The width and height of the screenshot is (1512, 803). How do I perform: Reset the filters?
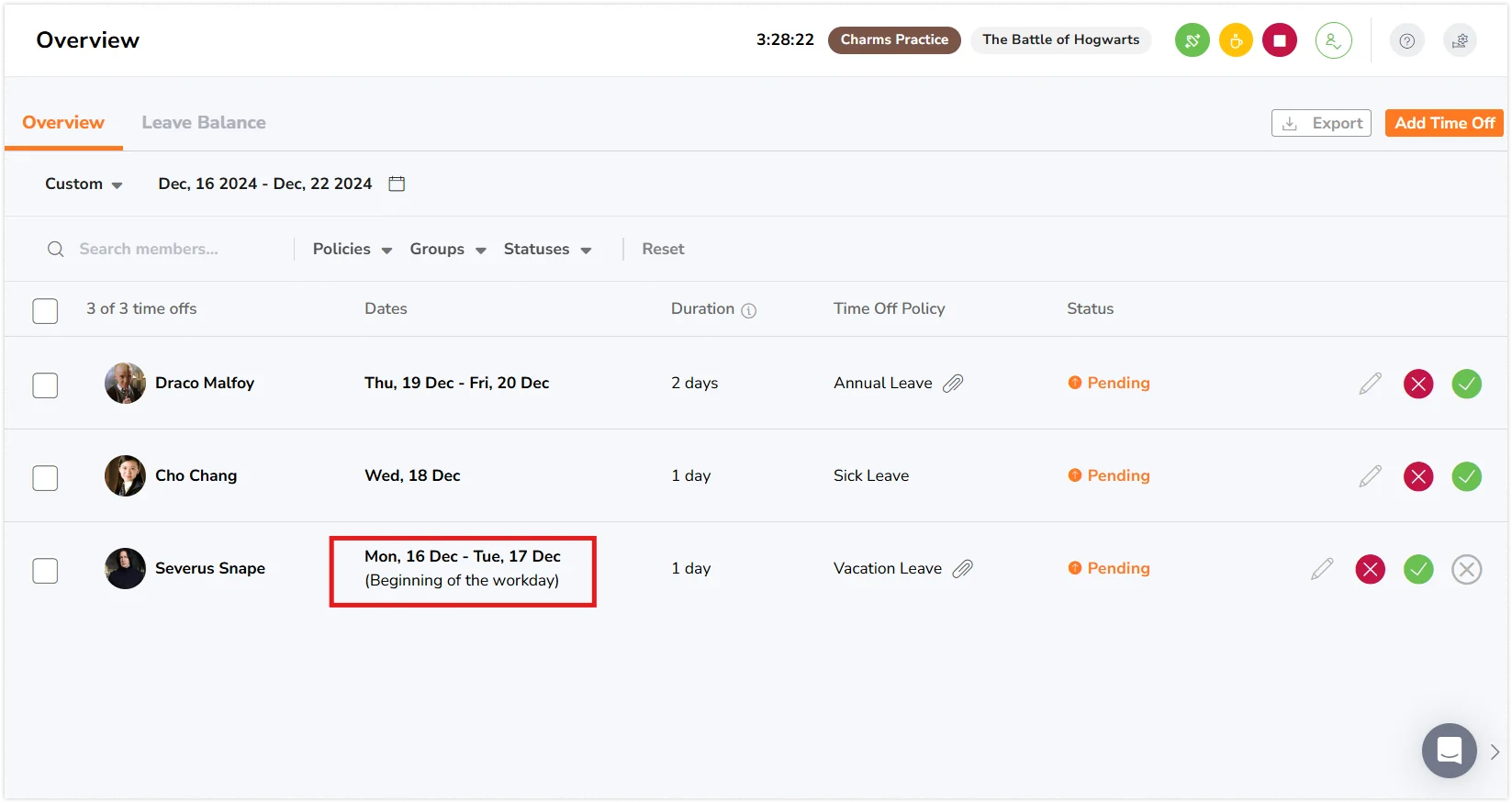point(663,249)
